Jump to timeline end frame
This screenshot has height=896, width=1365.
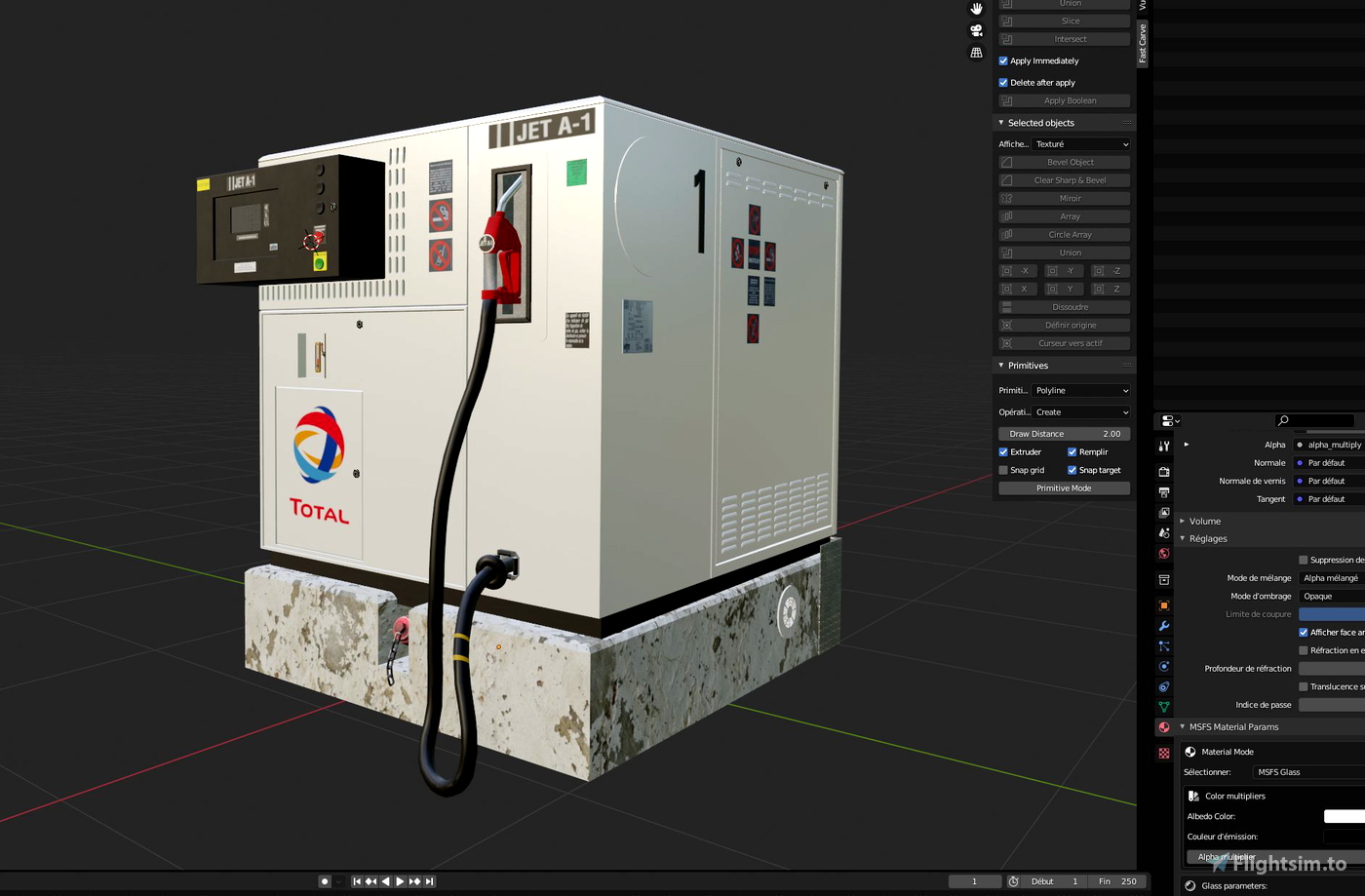(429, 881)
